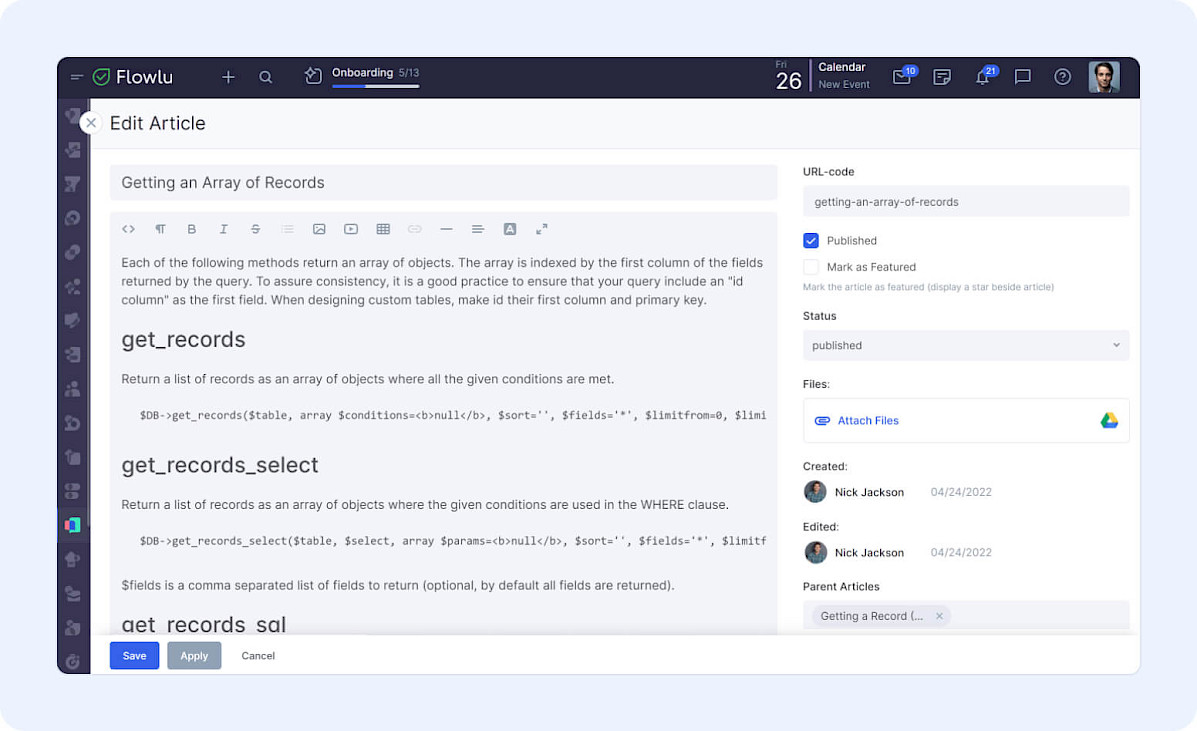Open notifications showing 21 alerts
Screen dimensions: 1197x731
click(983, 76)
